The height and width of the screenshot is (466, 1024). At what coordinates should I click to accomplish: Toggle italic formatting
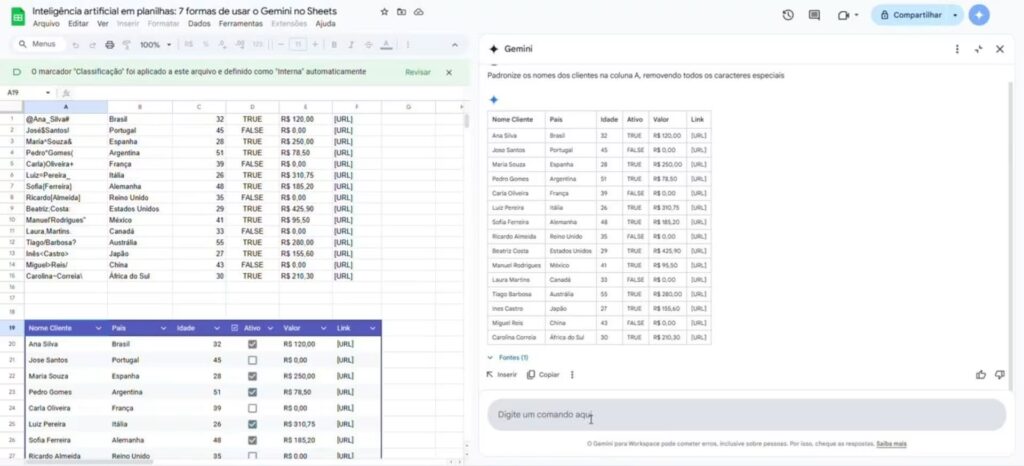[351, 45]
